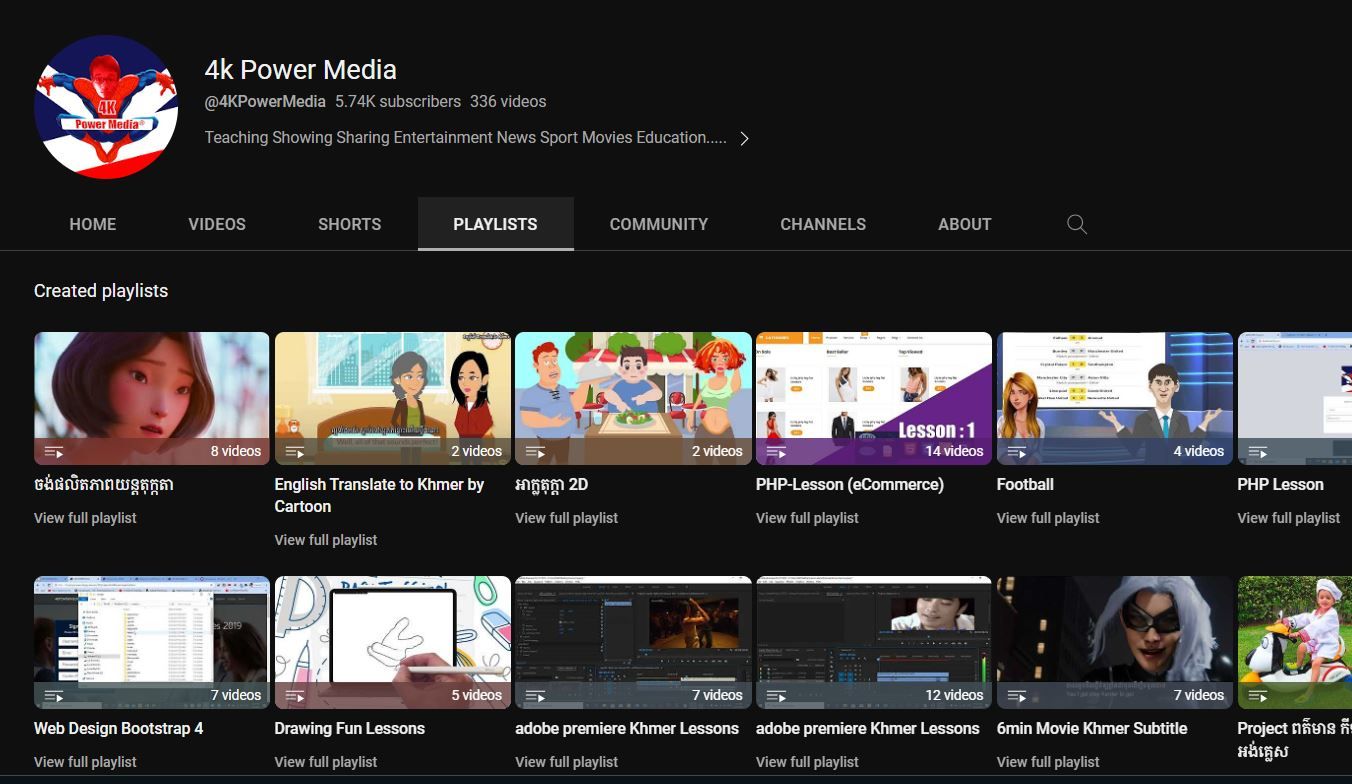The image size is (1352, 784).
Task: Click the Created playlists heading
Action: coord(101,291)
